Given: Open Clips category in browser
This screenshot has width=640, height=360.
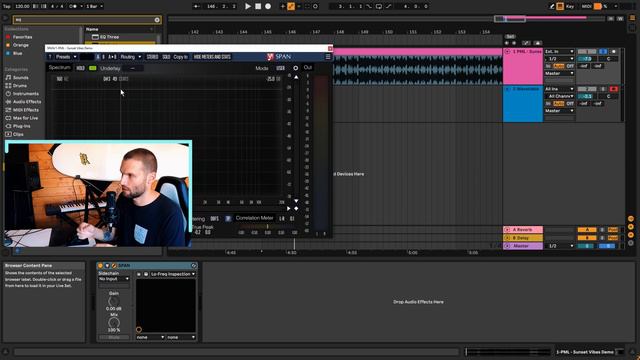Looking at the screenshot, I should click(x=18, y=134).
